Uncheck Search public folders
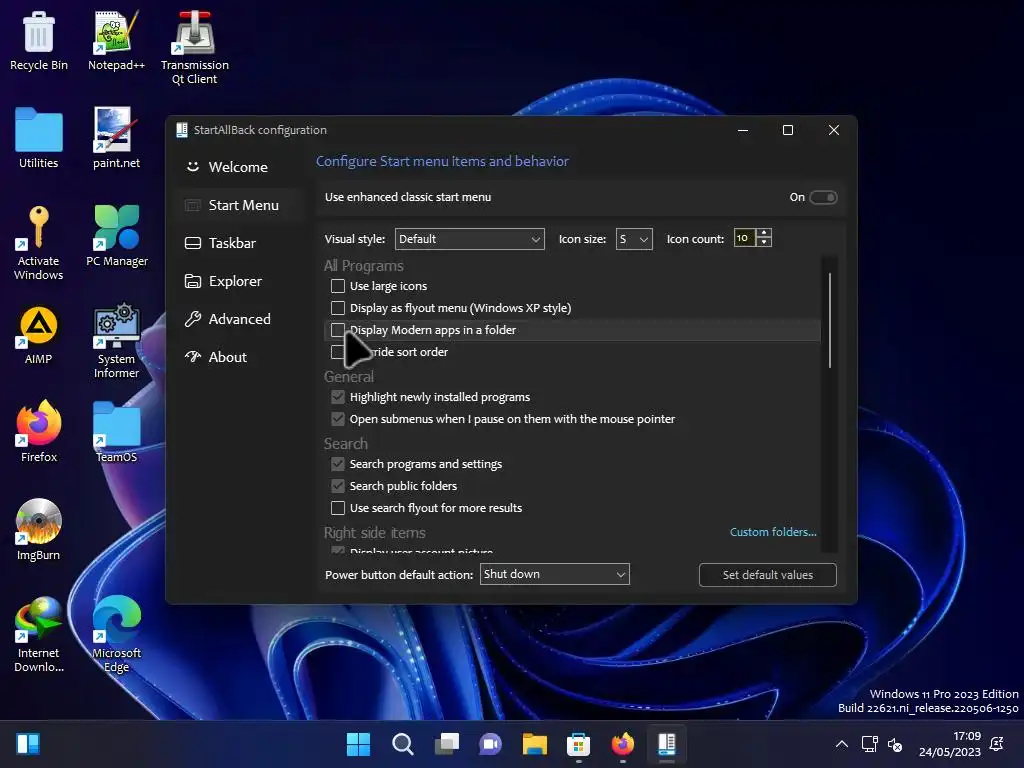Screen dimensions: 1024x768 338,486
